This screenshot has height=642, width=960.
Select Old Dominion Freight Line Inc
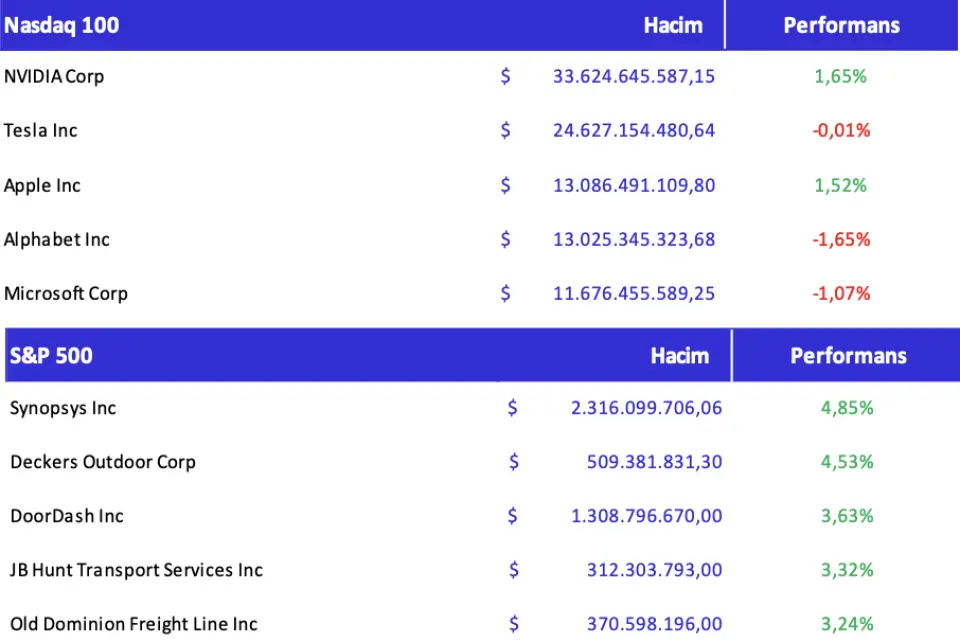click(x=134, y=624)
